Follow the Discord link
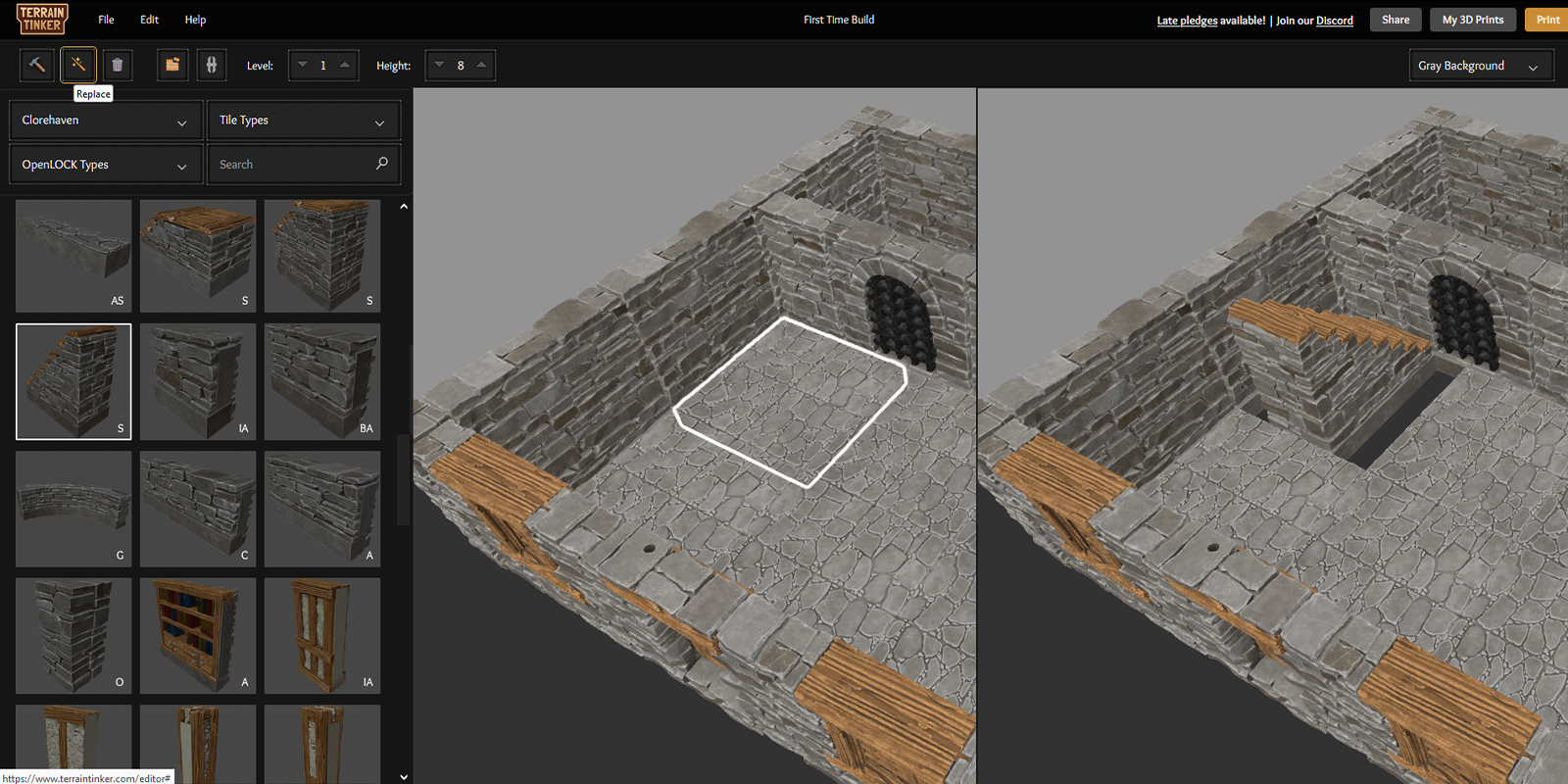The height and width of the screenshot is (784, 1568). click(x=1334, y=21)
